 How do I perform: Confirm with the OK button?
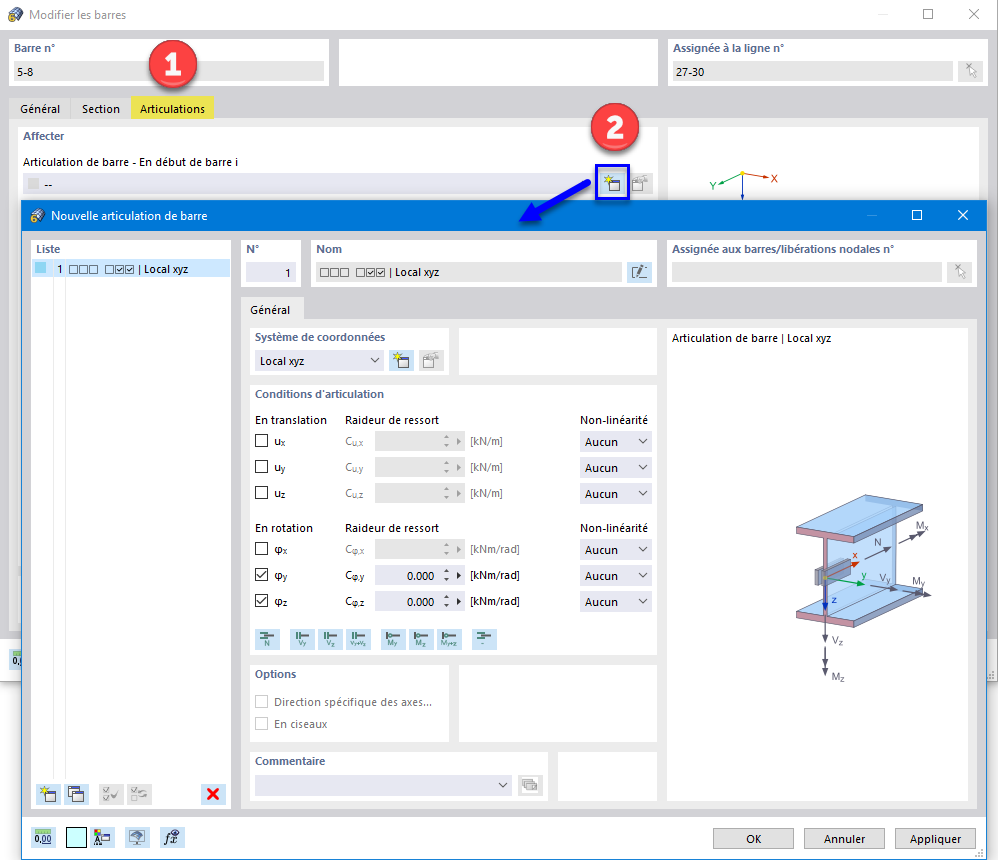[753, 838]
